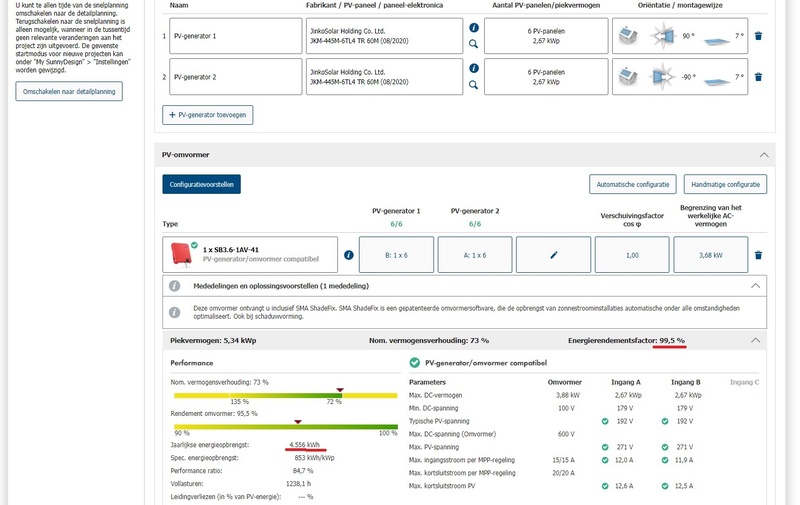
Task: Click green check for Ingang B Max. PV-spanning
Action: [x=665, y=447]
